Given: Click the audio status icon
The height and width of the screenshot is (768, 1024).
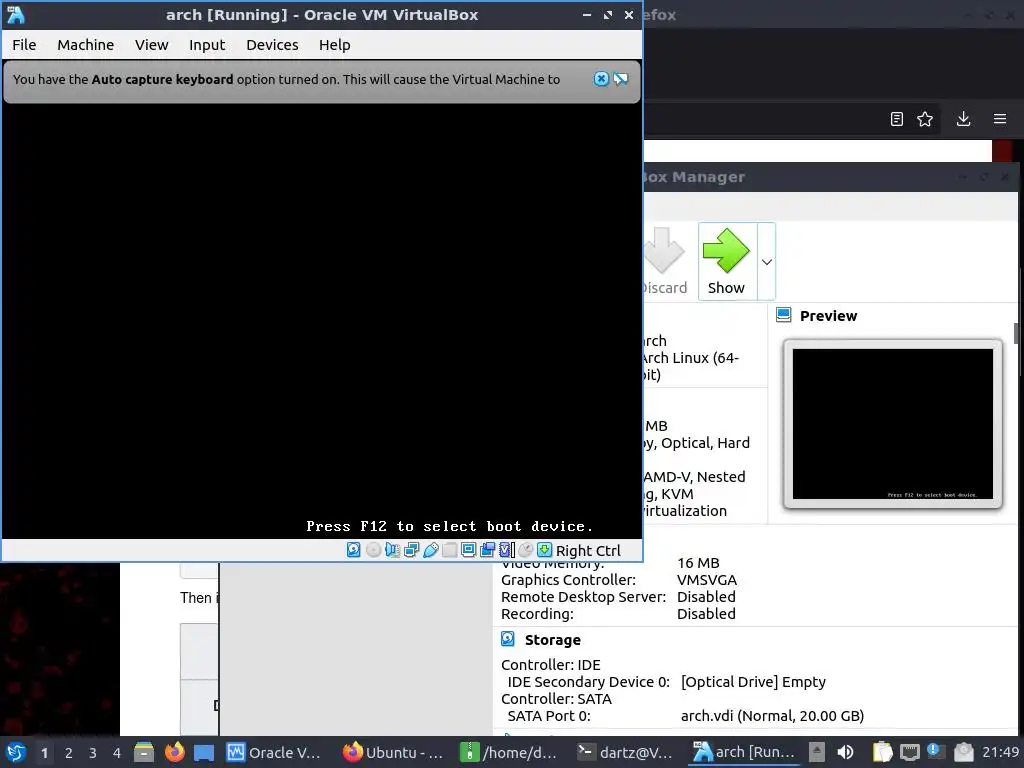Looking at the screenshot, I should coord(392,550).
